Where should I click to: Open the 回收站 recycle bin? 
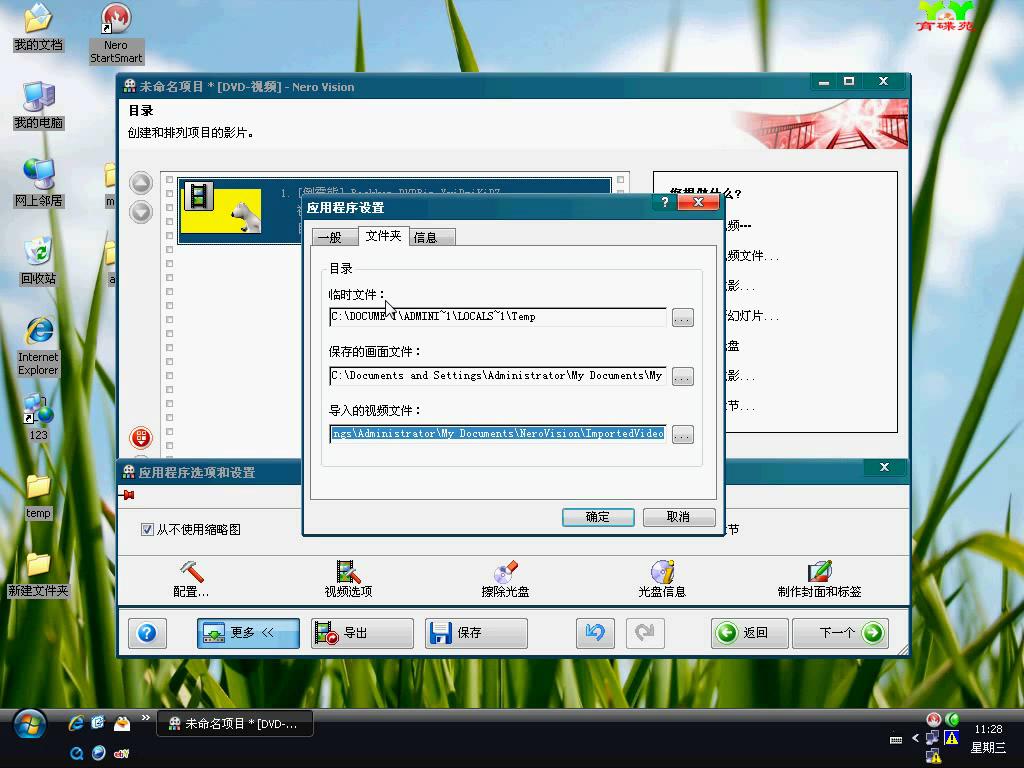click(x=39, y=261)
